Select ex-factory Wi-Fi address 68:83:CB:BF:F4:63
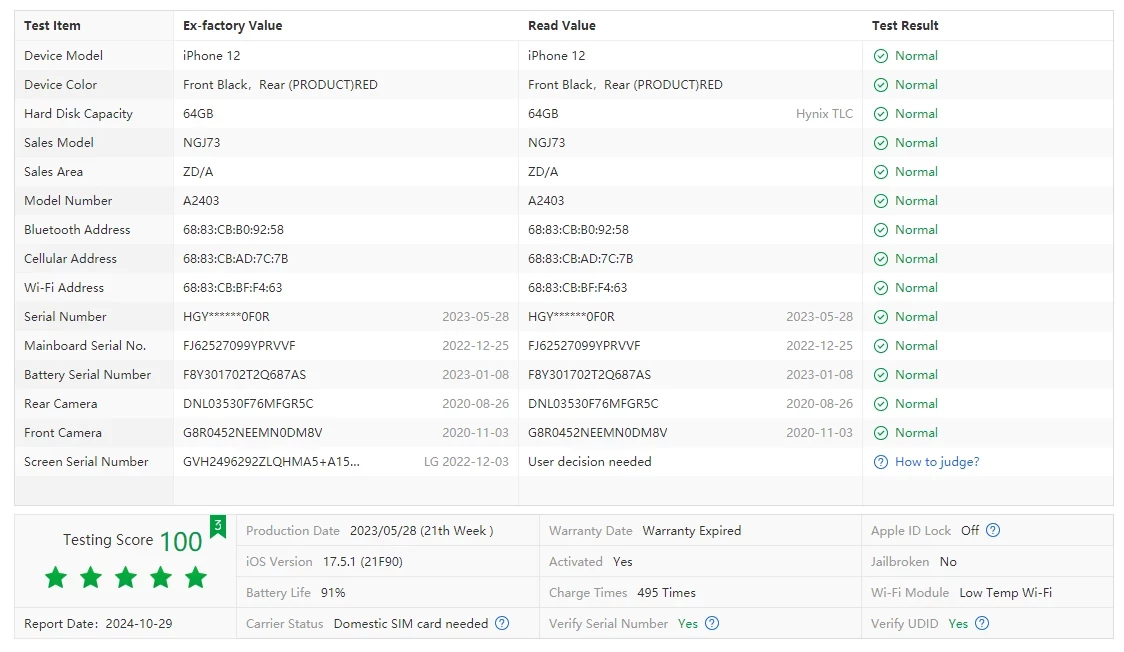Viewport: 1124px width, 652px height. (232, 288)
